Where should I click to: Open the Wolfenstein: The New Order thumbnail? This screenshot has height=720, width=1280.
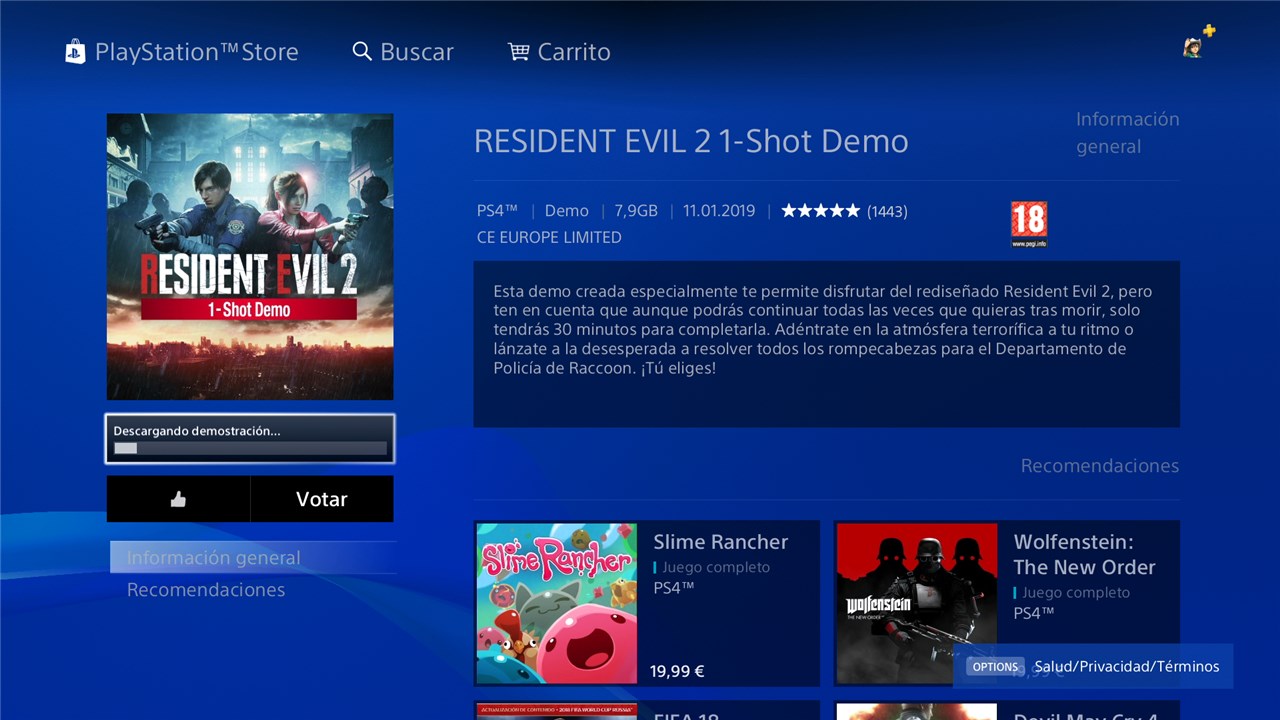pos(917,603)
